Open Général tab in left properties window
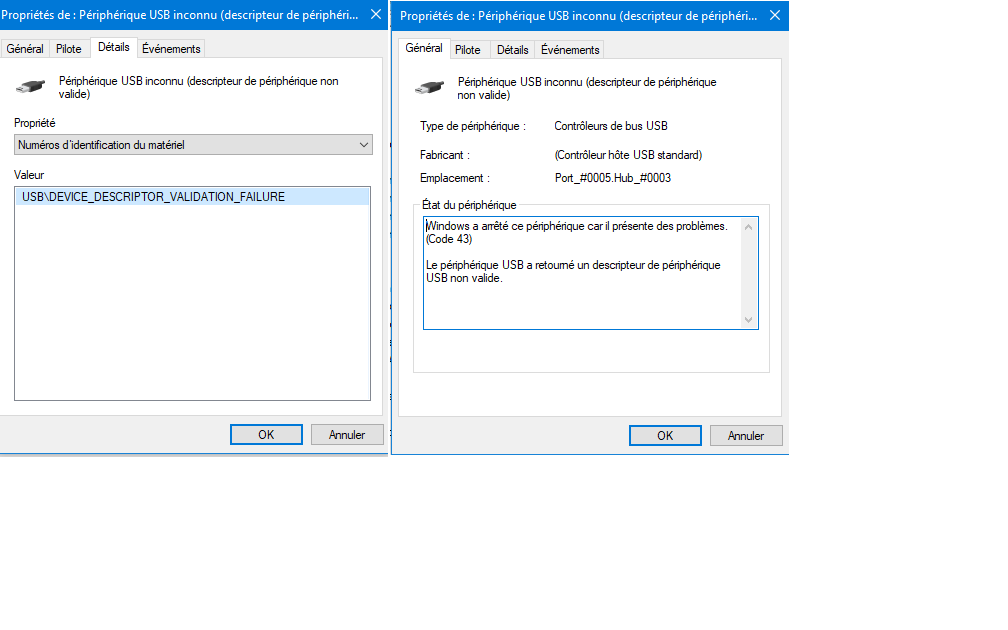1008x630 pixels. click(25, 49)
